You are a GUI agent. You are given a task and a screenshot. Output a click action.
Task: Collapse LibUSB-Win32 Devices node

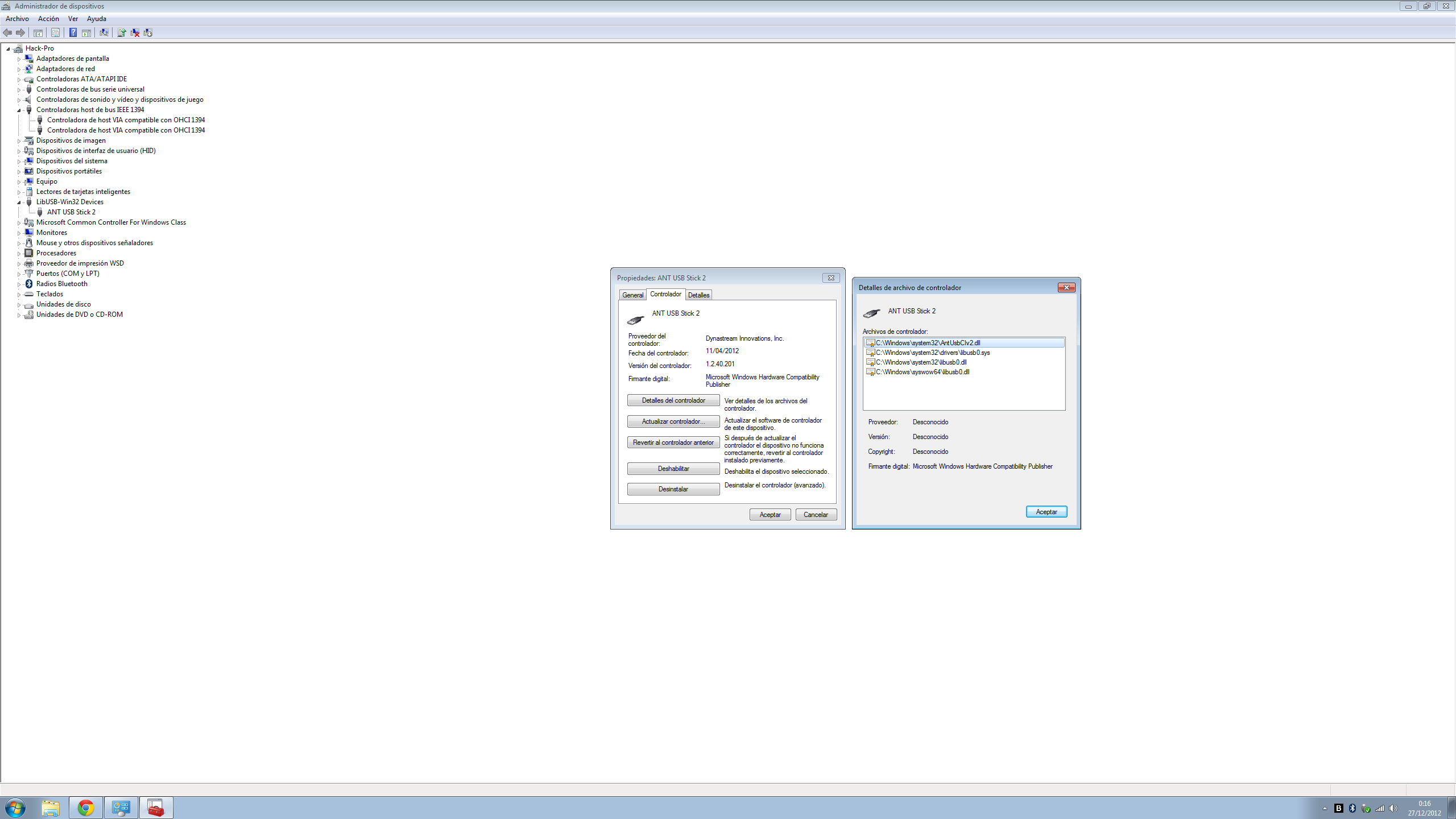tap(19, 202)
